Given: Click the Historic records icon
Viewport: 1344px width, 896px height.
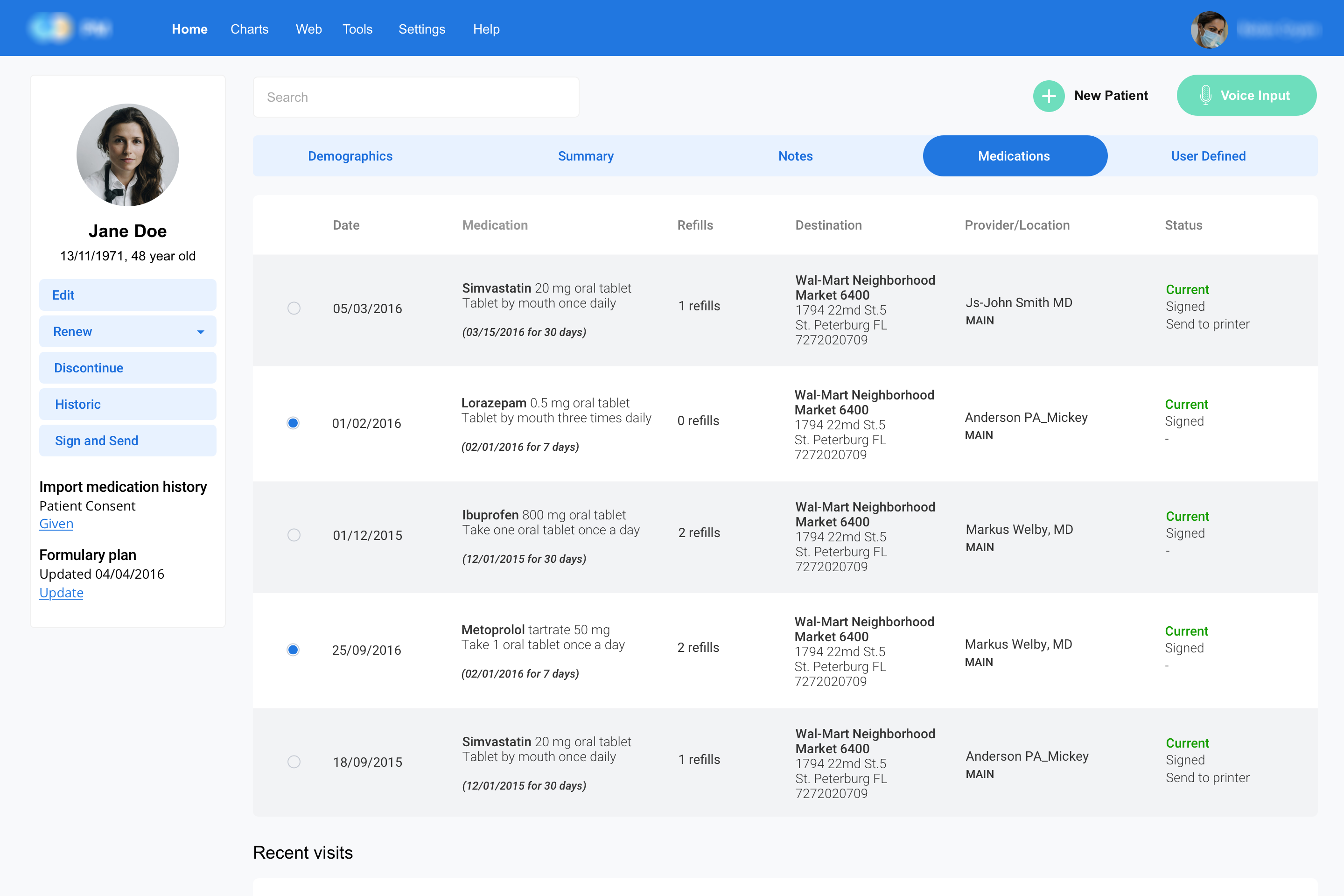Looking at the screenshot, I should point(127,404).
